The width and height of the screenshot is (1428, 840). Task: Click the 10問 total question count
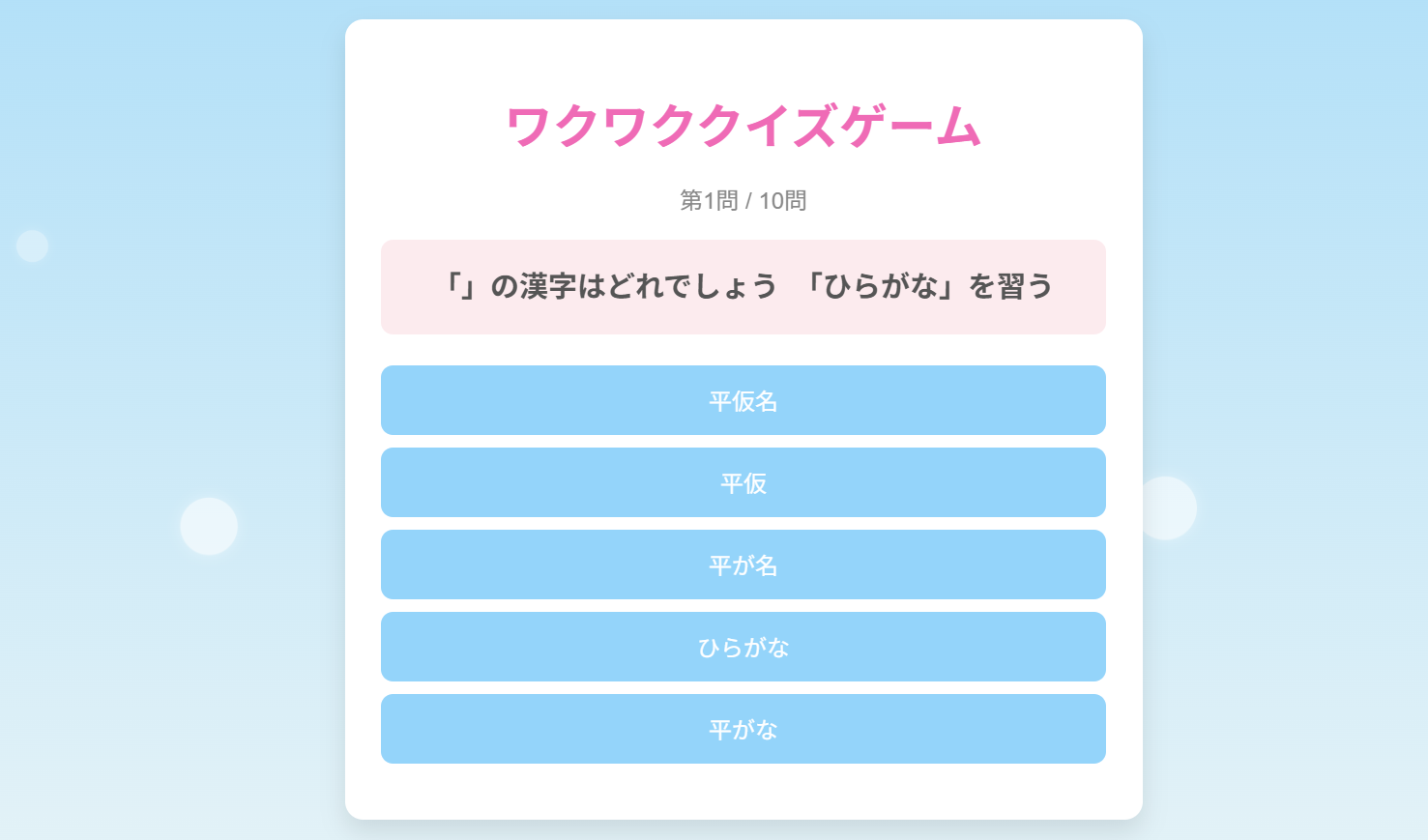pyautogui.click(x=782, y=200)
